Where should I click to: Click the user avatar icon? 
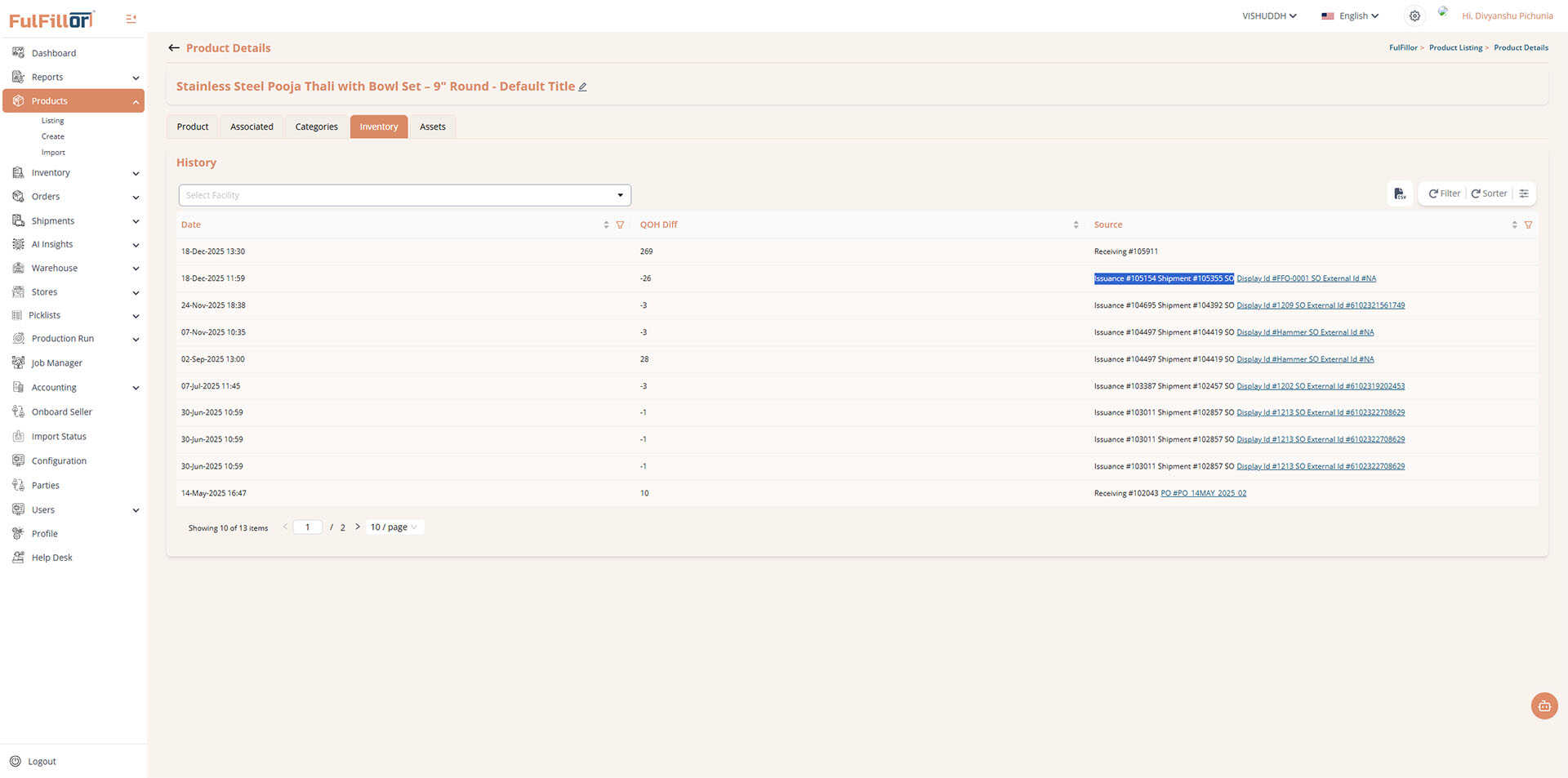tap(1444, 11)
